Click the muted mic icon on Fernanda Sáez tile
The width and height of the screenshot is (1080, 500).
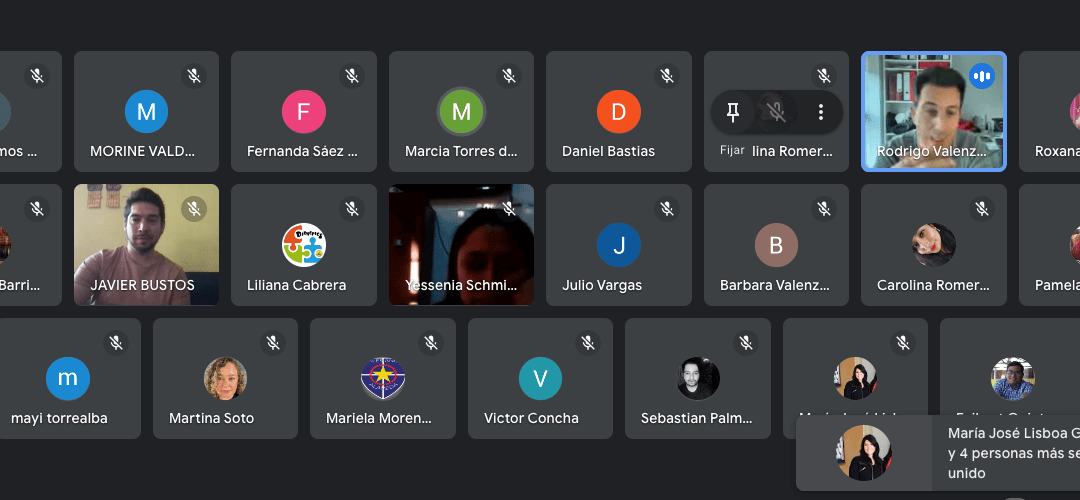(x=352, y=76)
